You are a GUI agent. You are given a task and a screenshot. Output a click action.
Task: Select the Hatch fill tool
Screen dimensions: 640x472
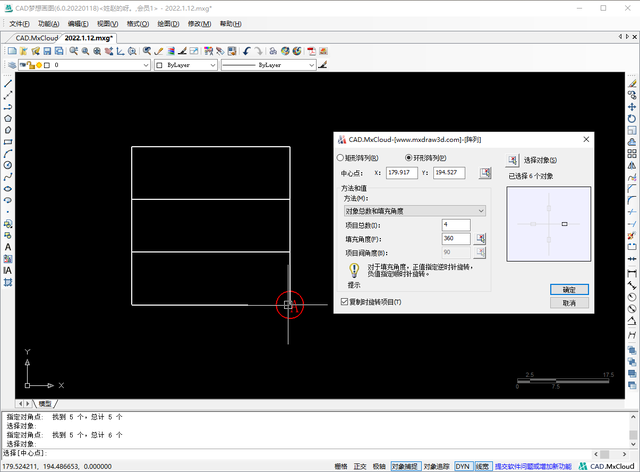(x=8, y=282)
